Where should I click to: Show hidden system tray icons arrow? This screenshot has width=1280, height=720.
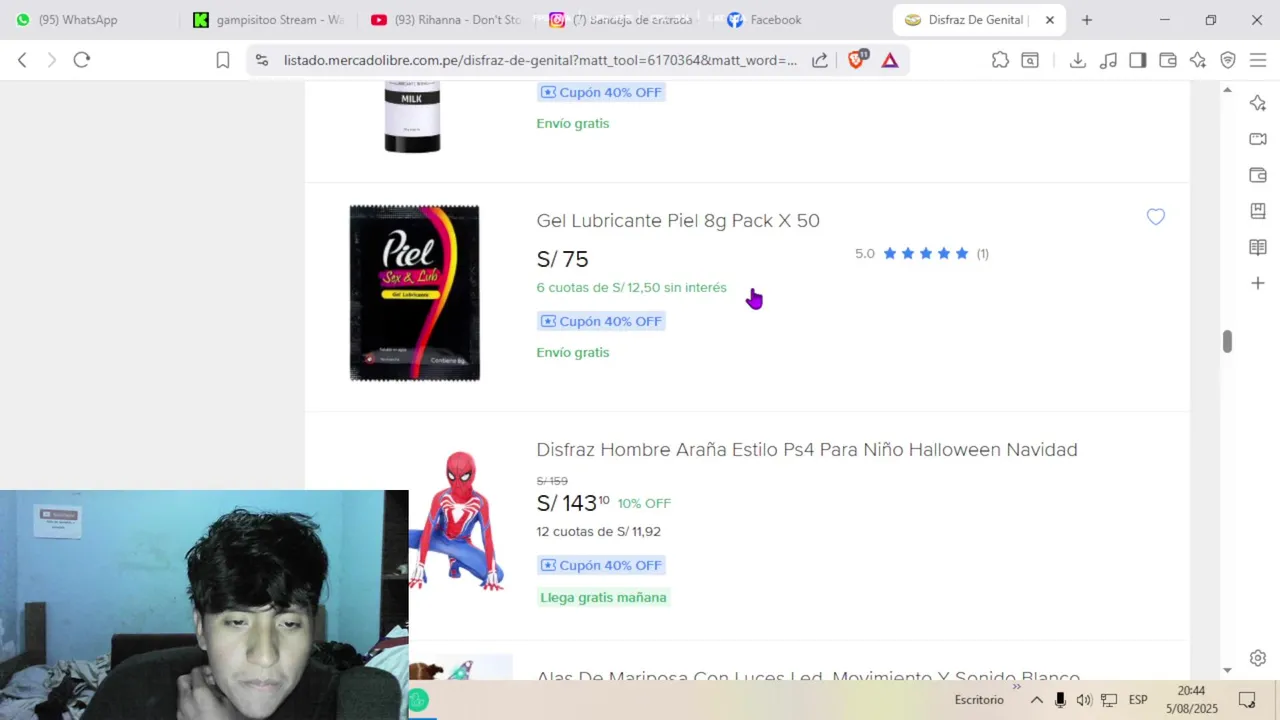(1037, 700)
